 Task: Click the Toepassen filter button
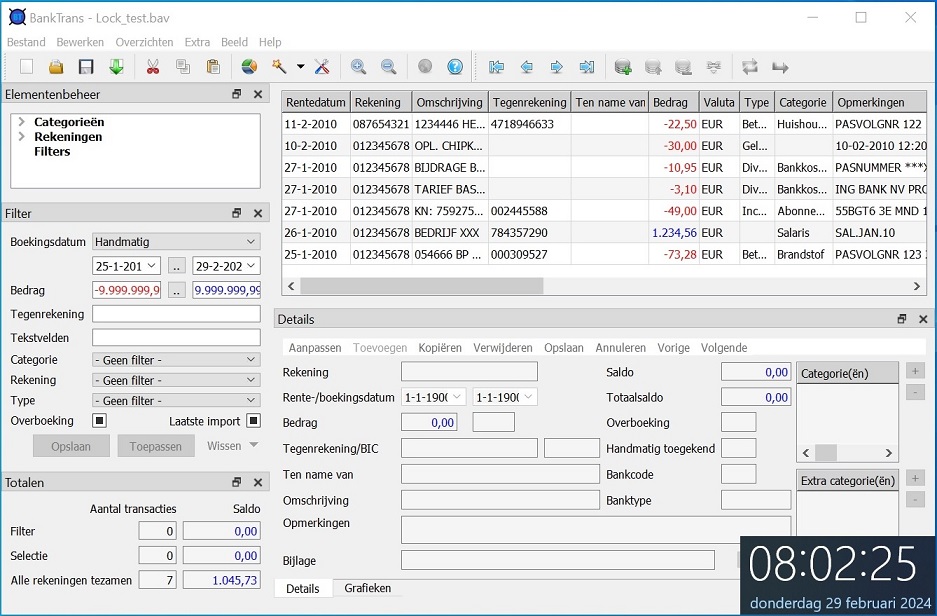tap(155, 446)
